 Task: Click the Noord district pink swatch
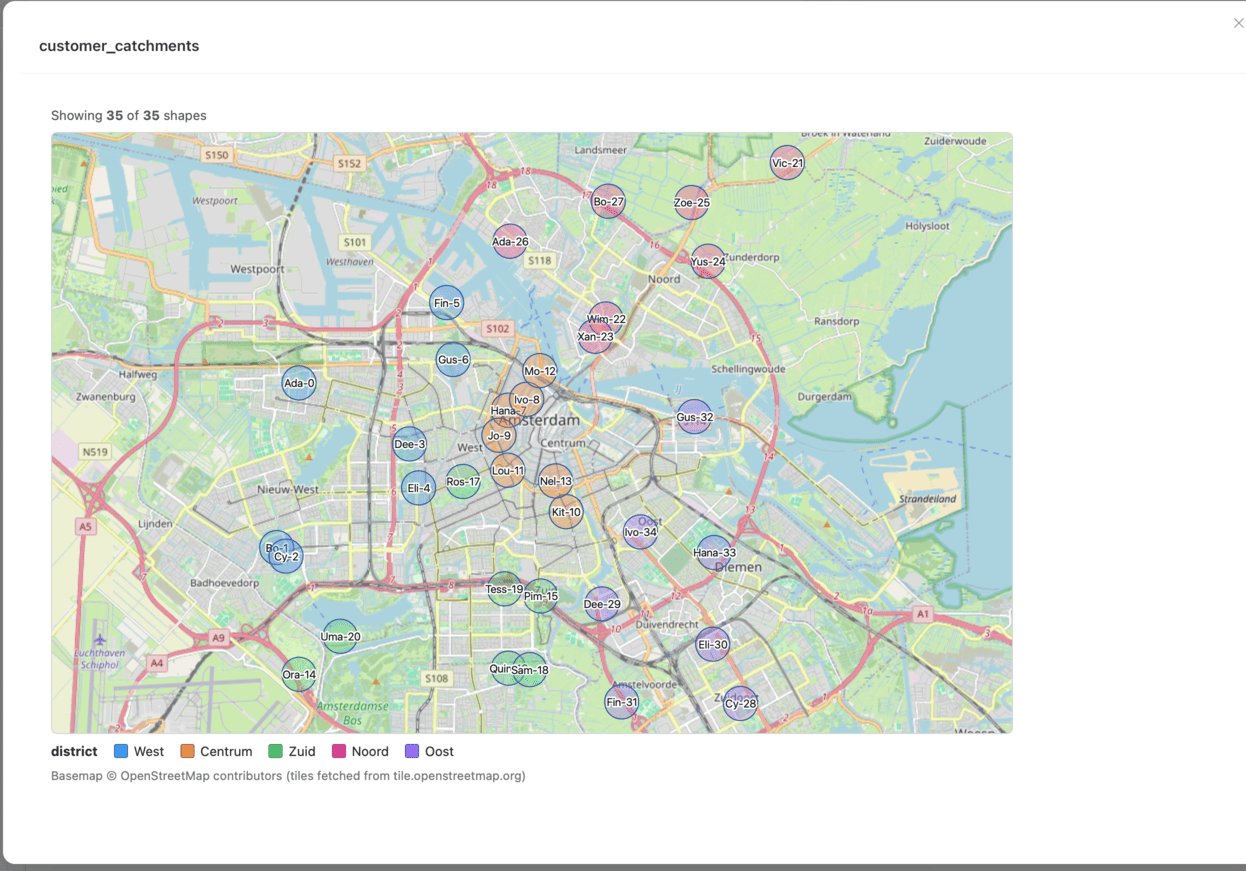(x=339, y=751)
